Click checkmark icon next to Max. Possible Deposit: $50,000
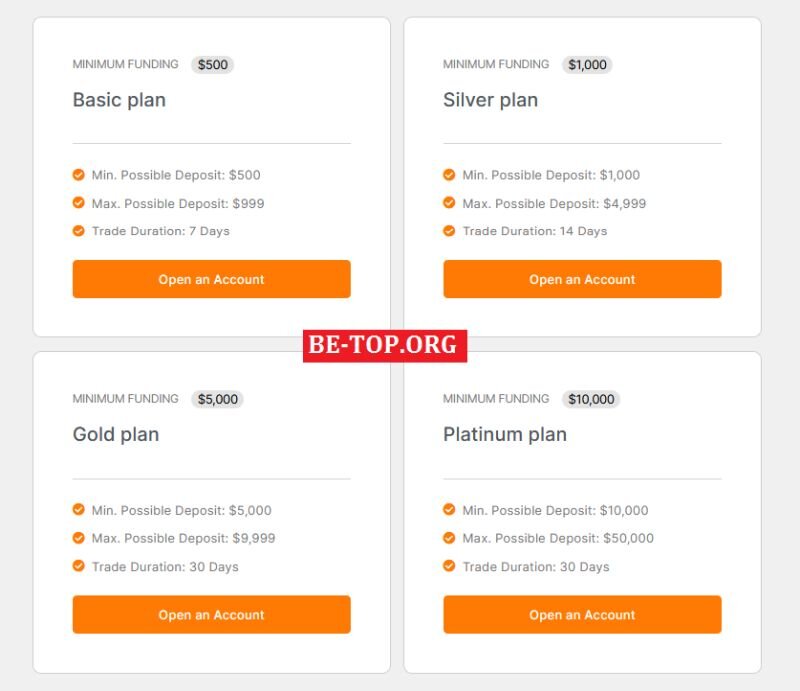This screenshot has width=800, height=691. pos(449,538)
